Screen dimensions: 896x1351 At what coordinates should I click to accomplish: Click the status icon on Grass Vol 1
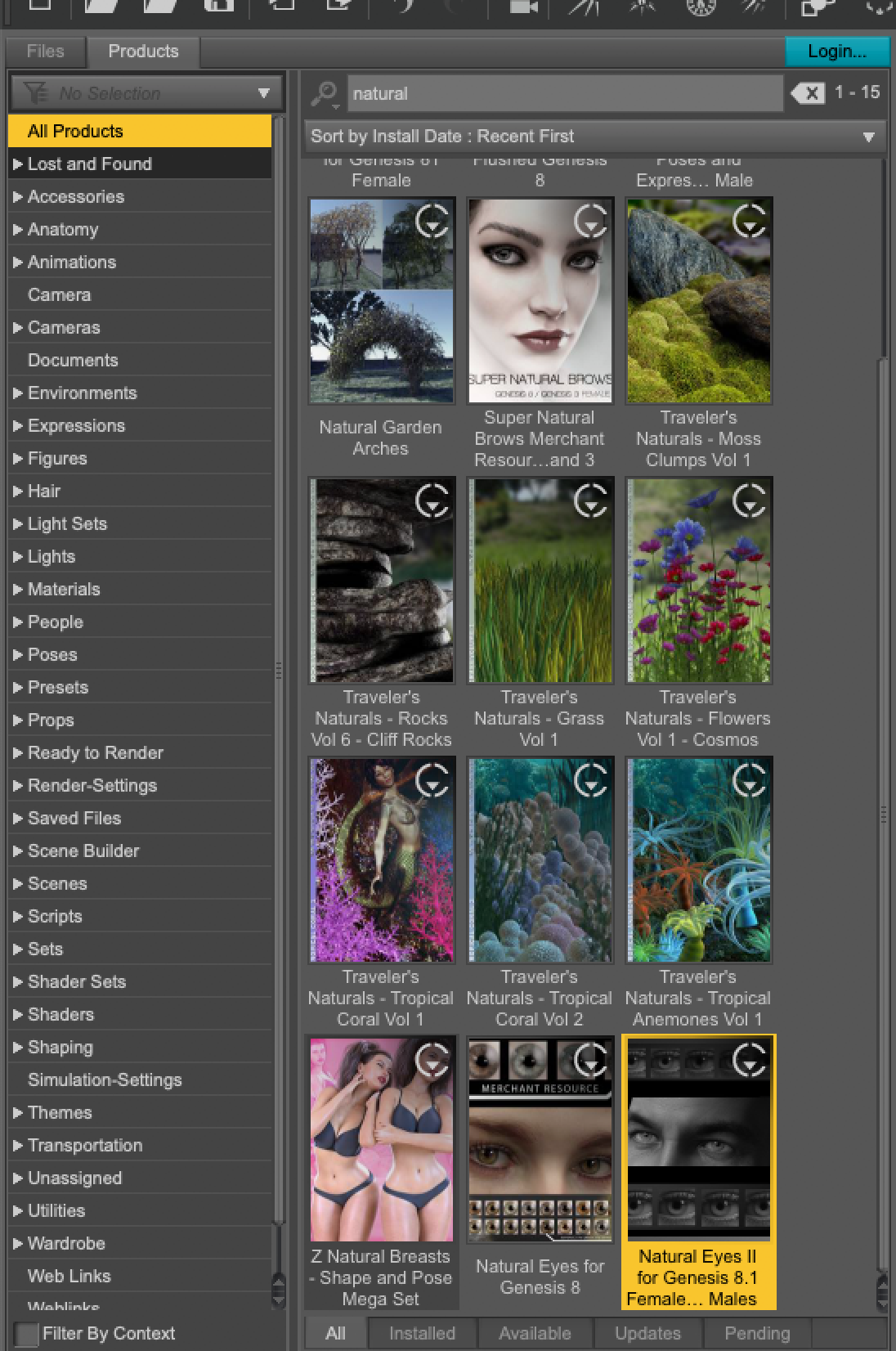590,500
